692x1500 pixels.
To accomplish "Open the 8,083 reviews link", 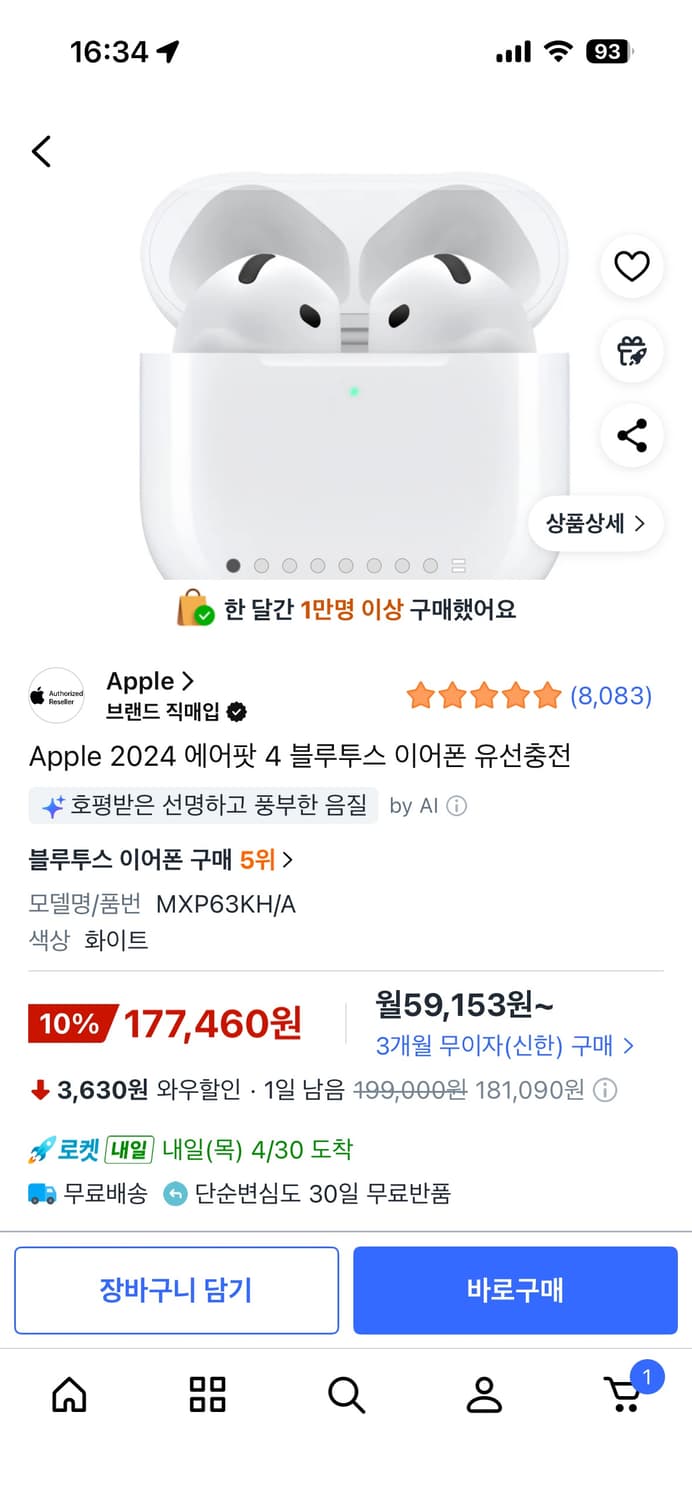I will 610,696.
